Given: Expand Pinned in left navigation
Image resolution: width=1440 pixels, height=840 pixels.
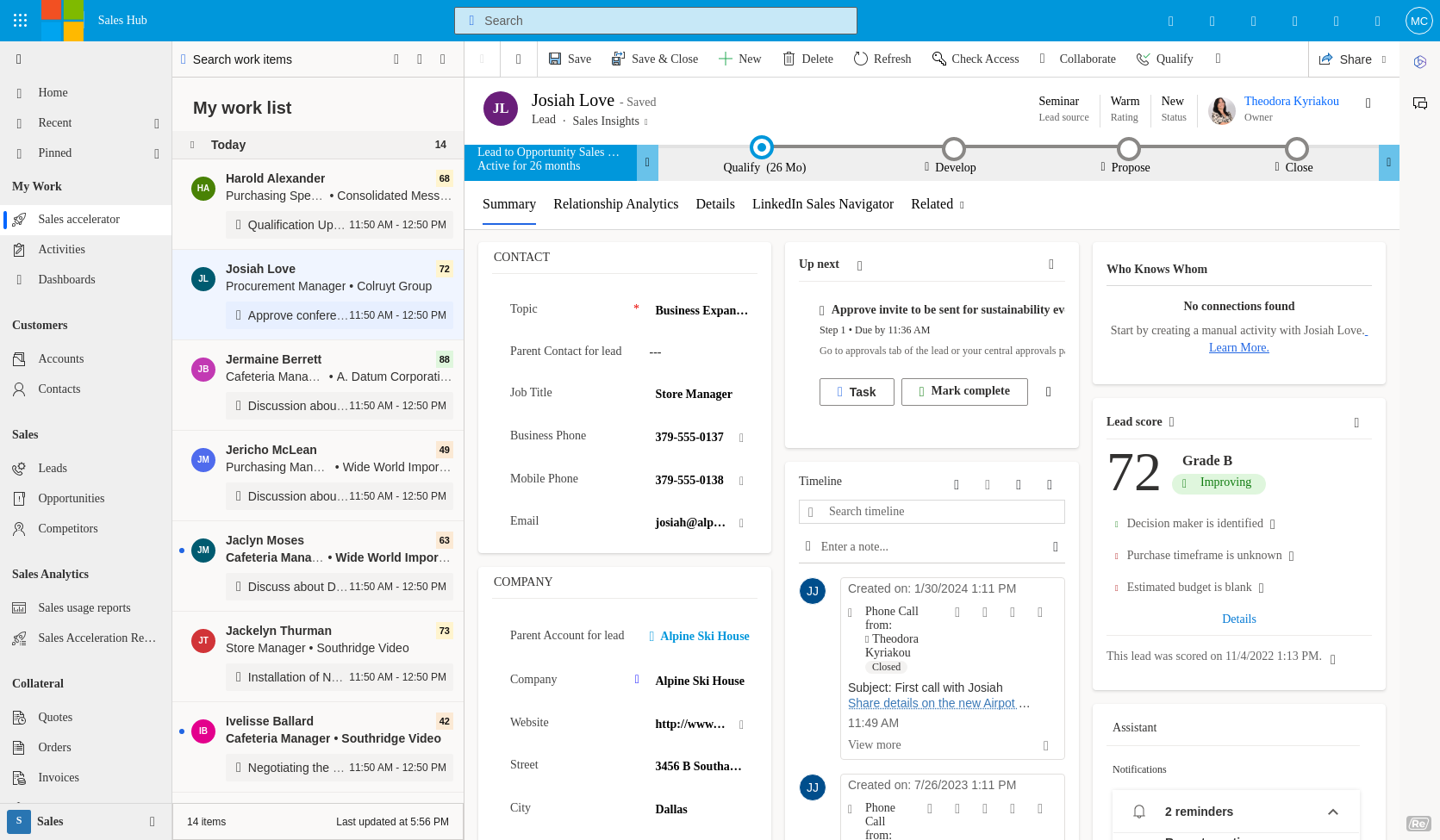Looking at the screenshot, I should (x=157, y=153).
